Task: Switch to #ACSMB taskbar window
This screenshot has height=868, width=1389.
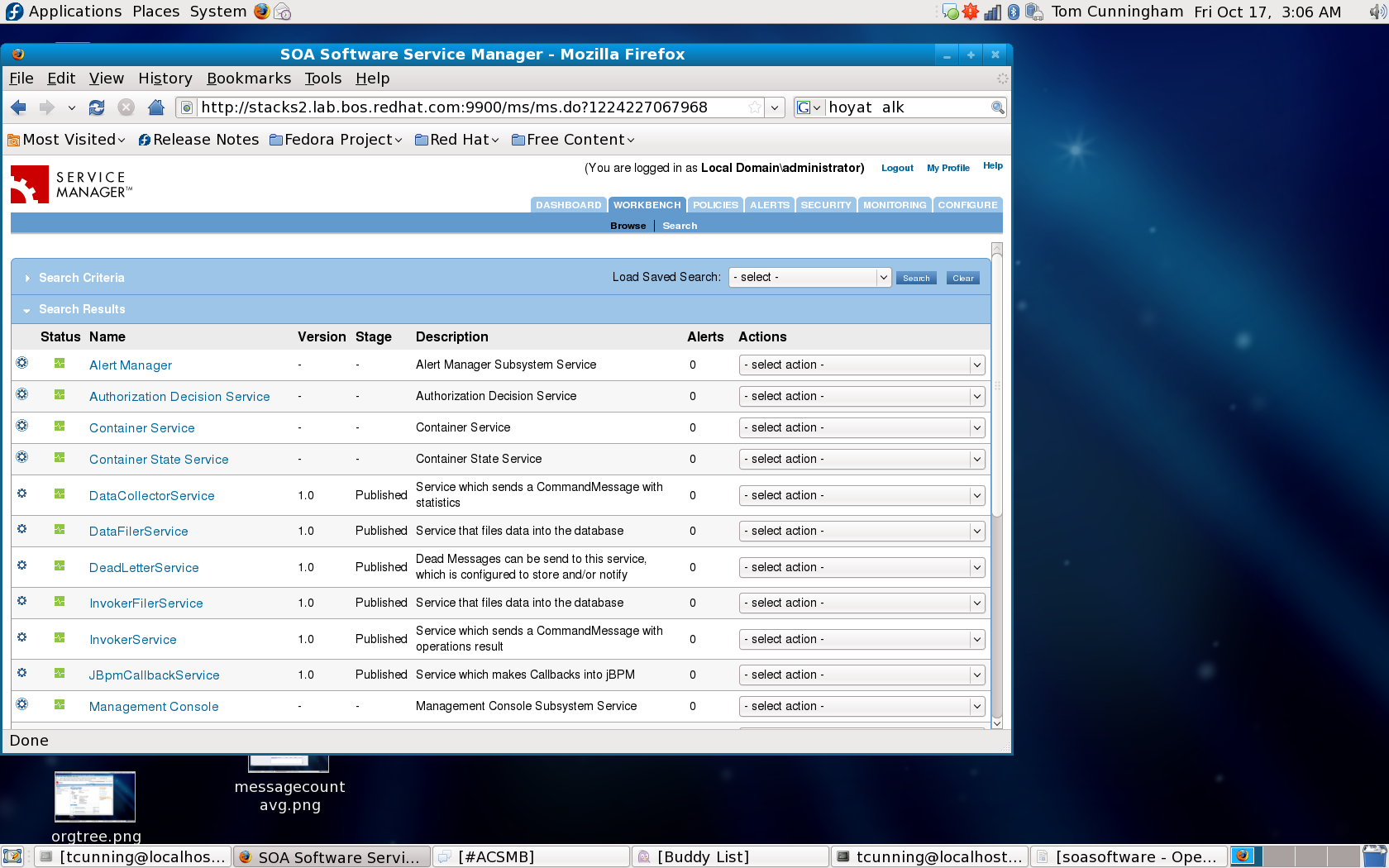Action: [x=531, y=857]
